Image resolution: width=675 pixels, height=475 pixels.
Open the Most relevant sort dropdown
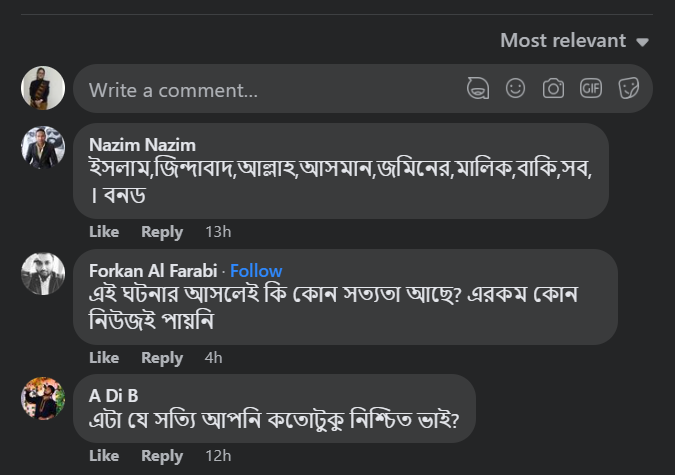tap(575, 41)
